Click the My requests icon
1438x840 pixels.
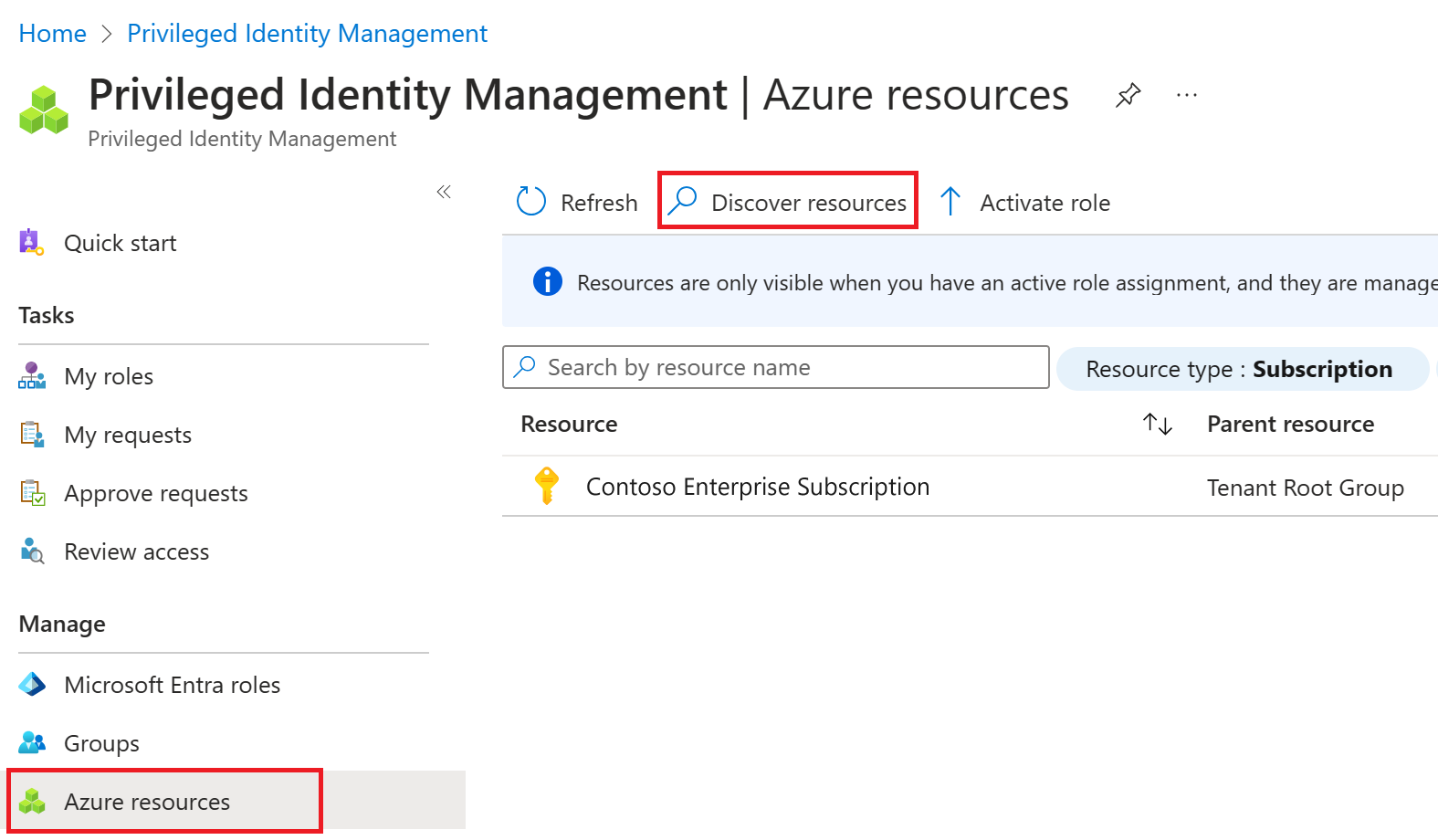pos(32,435)
